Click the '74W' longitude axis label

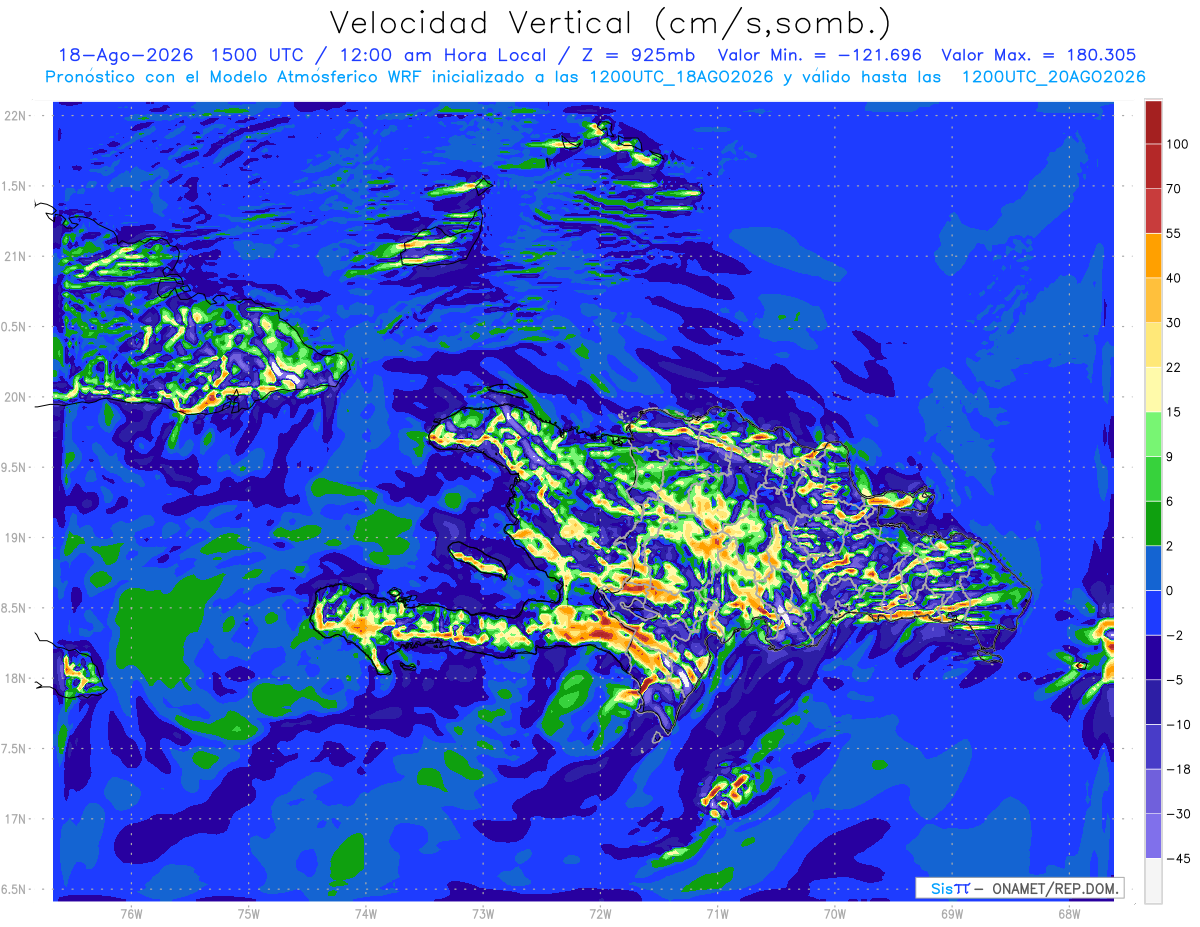point(366,913)
